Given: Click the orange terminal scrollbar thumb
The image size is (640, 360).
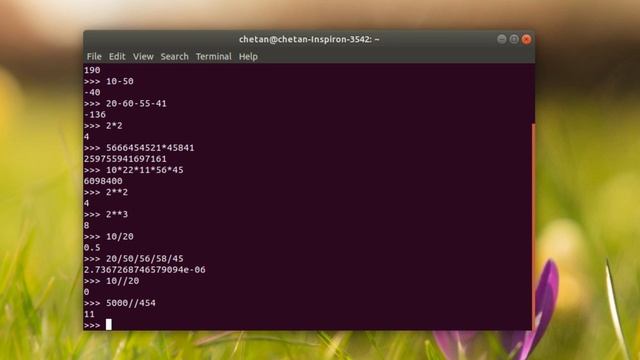Looking at the screenshot, I should click(533, 226).
